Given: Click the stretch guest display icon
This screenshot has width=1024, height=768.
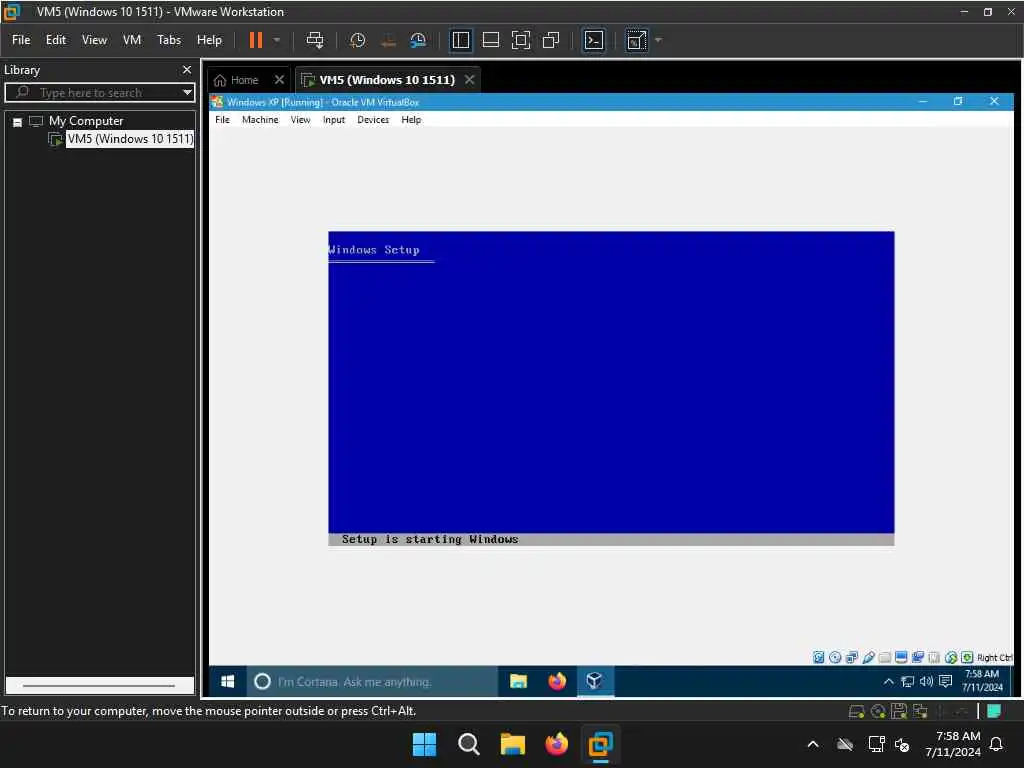Looking at the screenshot, I should tap(636, 40).
